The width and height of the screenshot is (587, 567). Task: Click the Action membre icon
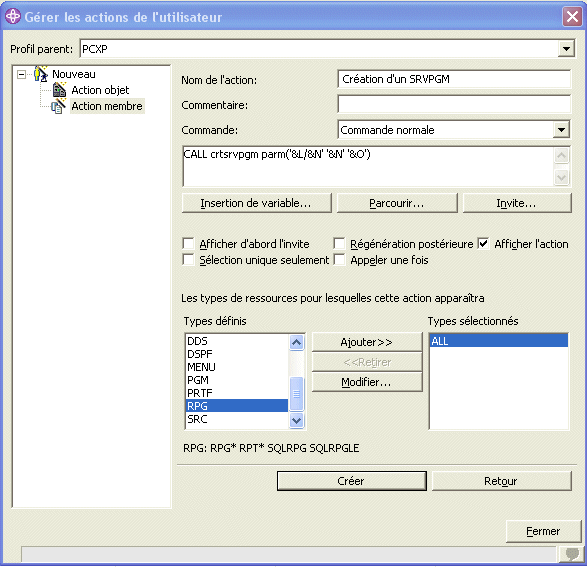(x=59, y=106)
